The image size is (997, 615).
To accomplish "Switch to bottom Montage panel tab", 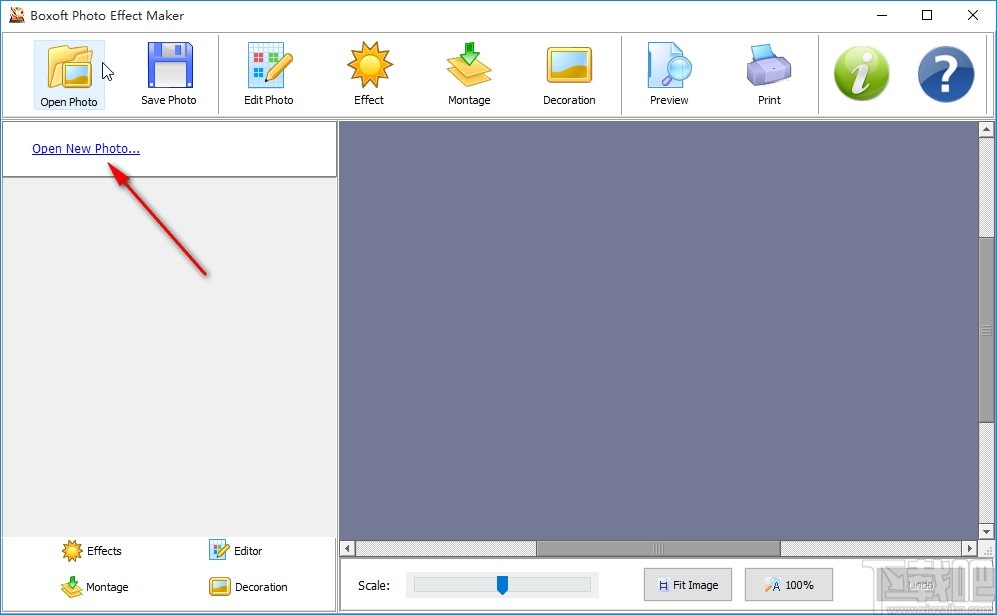I will (x=95, y=587).
